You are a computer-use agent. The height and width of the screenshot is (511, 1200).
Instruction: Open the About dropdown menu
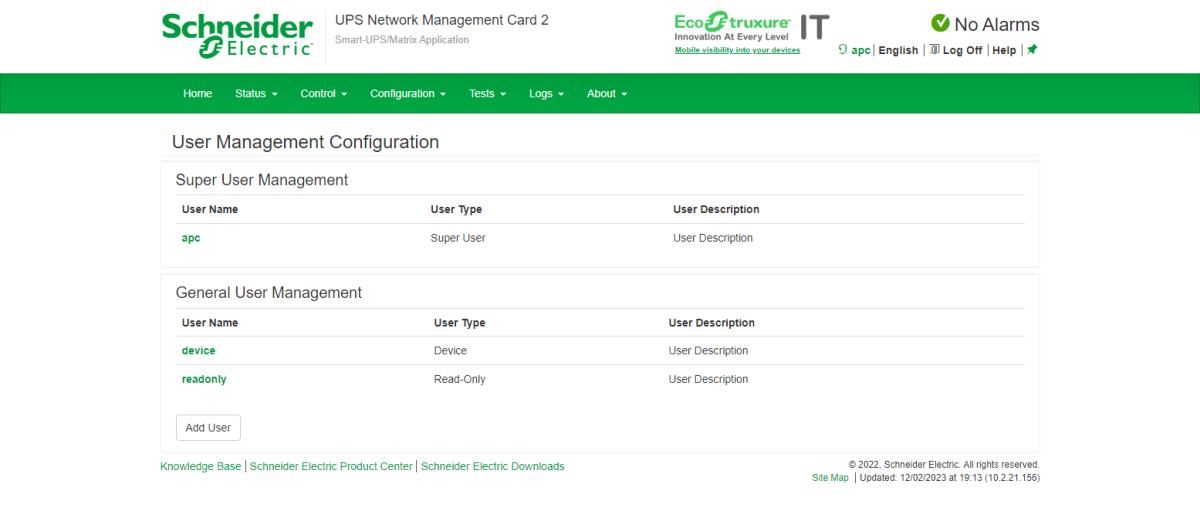tap(607, 93)
